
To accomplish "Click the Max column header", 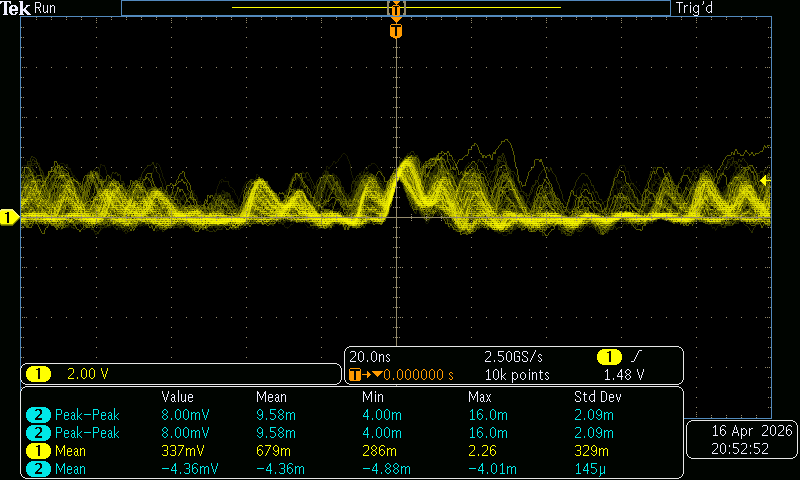I will [x=480, y=397].
